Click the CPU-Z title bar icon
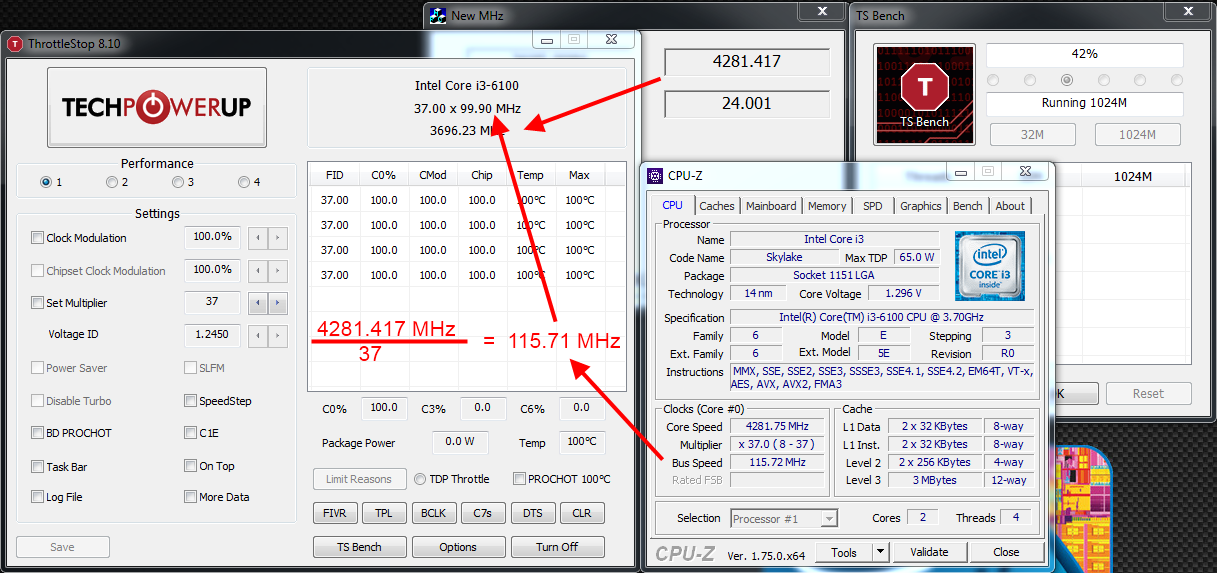Image resolution: width=1217 pixels, height=573 pixels. point(655,176)
